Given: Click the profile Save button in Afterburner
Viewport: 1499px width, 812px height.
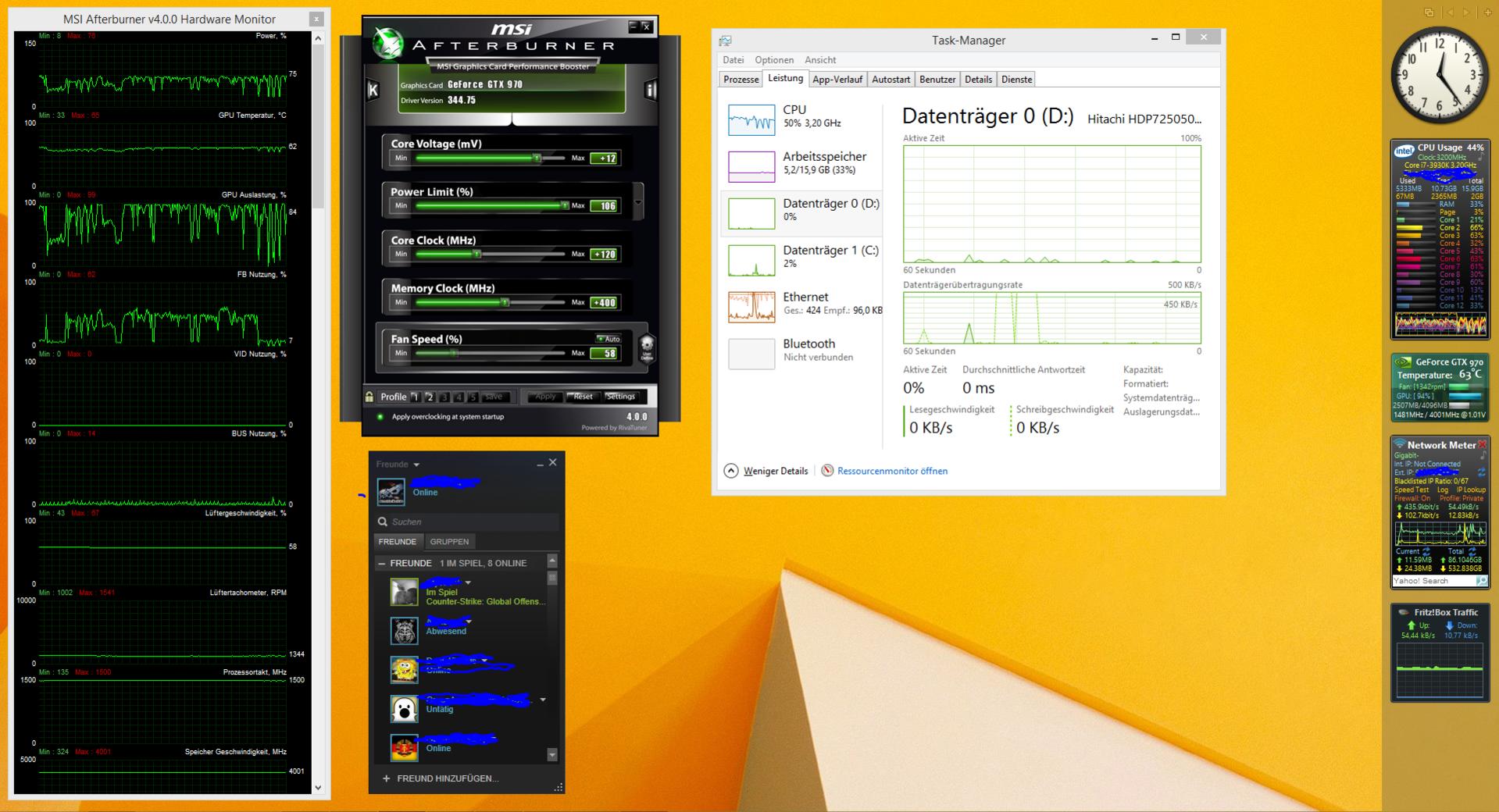Looking at the screenshot, I should tap(494, 397).
